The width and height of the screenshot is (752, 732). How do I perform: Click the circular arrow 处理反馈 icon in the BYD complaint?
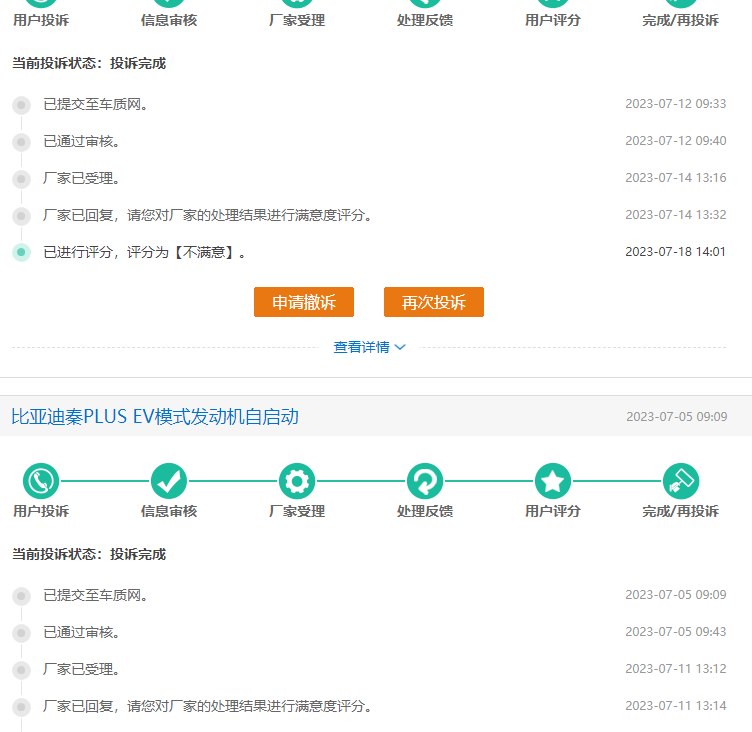pos(425,481)
